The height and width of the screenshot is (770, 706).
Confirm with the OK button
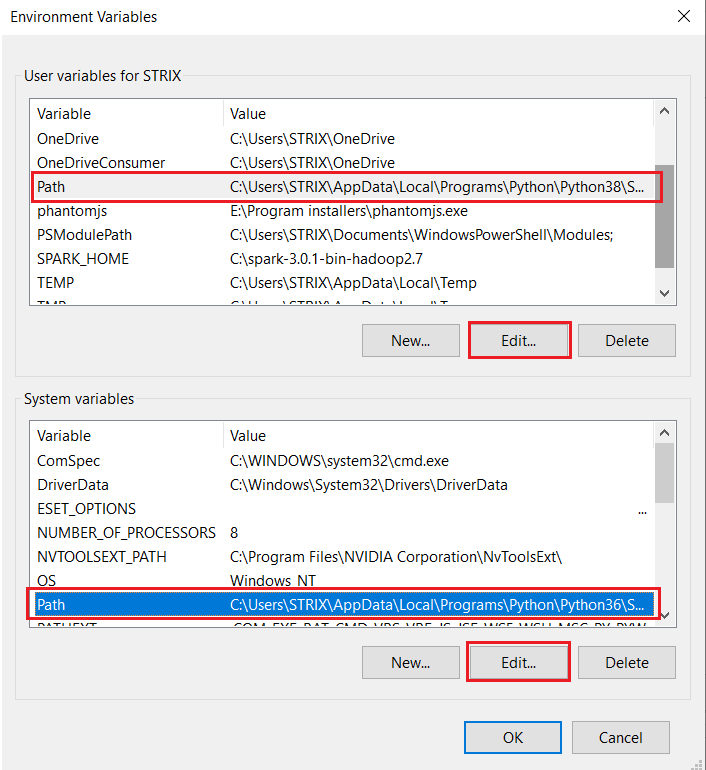(512, 738)
